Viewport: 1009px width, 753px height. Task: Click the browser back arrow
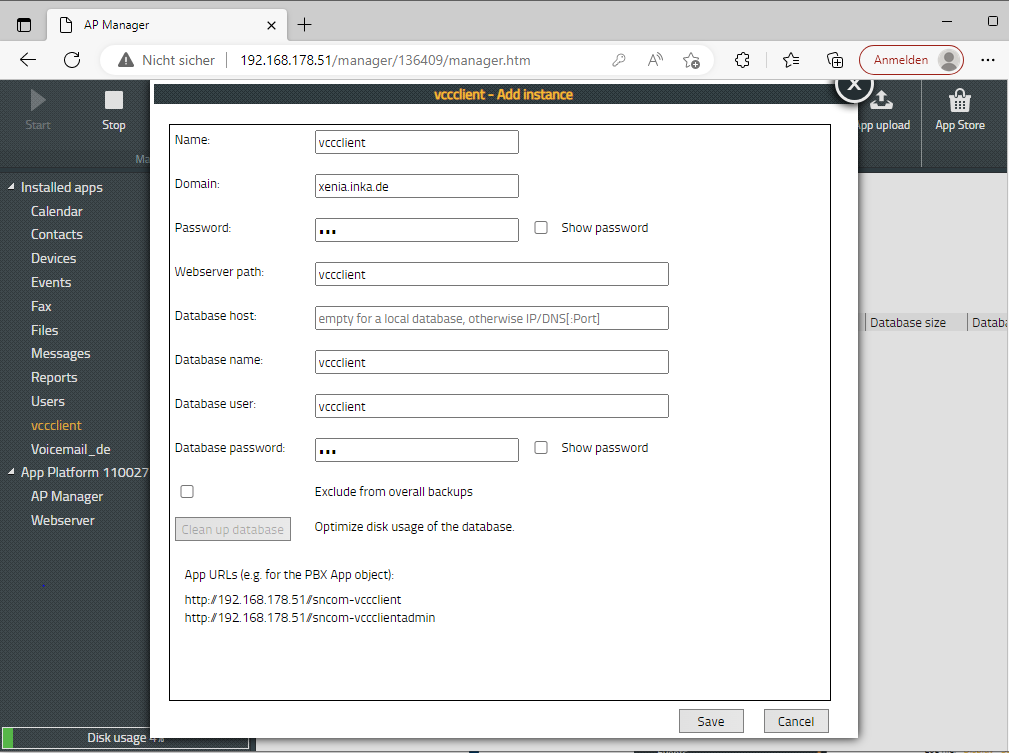click(28, 60)
